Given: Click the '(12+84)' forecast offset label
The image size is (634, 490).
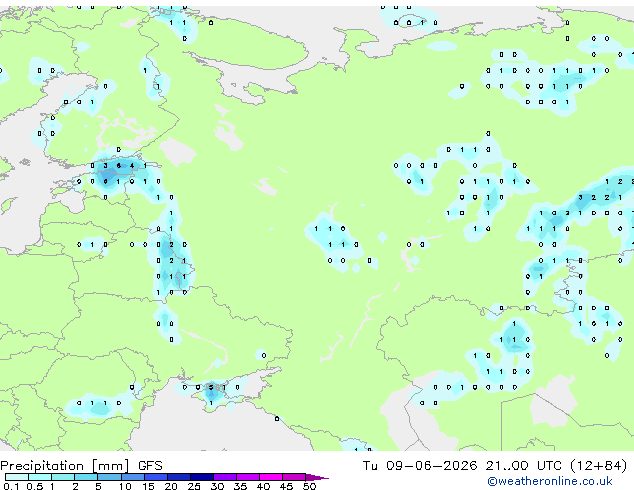Looking at the screenshot, I should (599, 466).
